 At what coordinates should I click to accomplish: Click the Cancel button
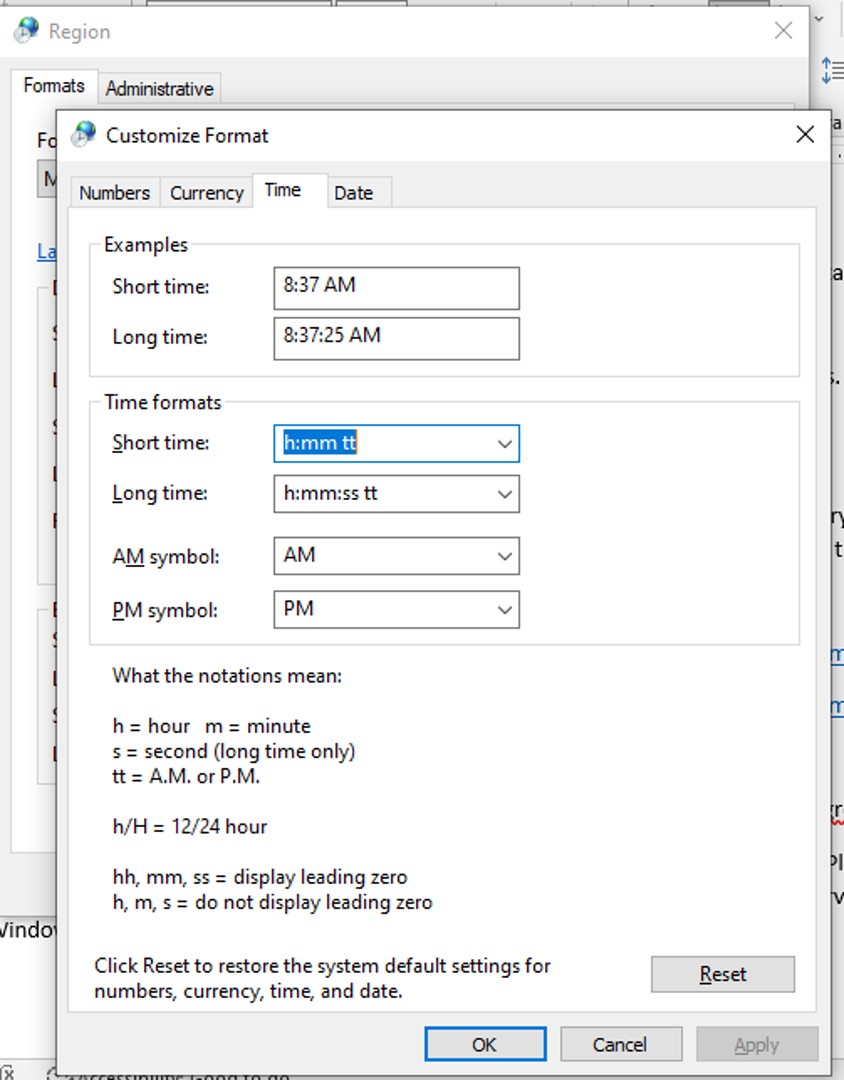[x=621, y=1044]
